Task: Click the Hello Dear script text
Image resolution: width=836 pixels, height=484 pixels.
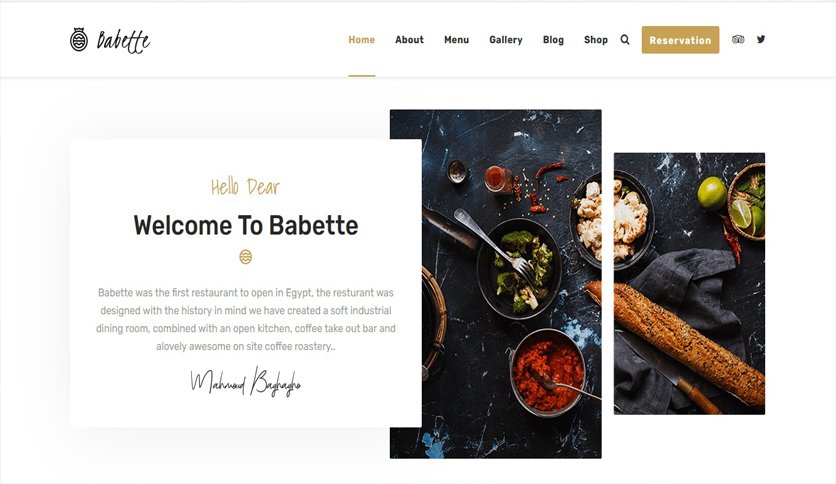Action: pos(245,187)
